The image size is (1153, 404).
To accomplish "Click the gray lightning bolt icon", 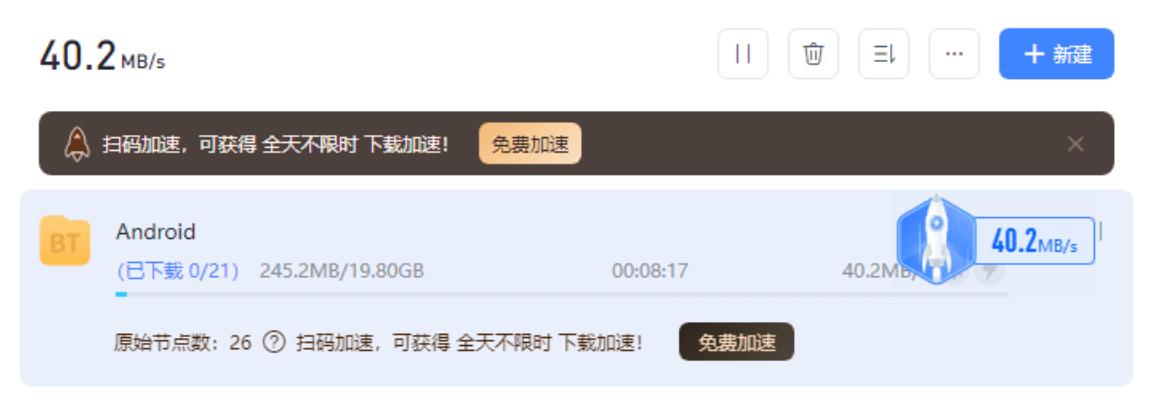I will click(990, 272).
